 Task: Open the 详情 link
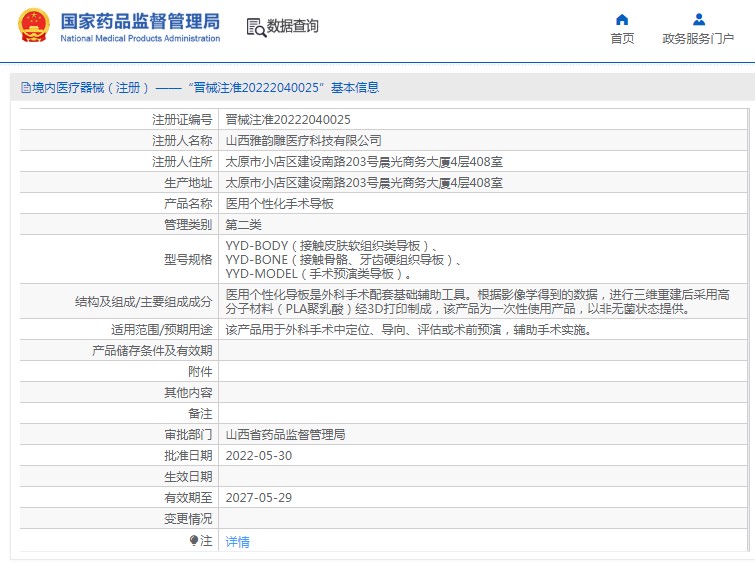click(237, 542)
